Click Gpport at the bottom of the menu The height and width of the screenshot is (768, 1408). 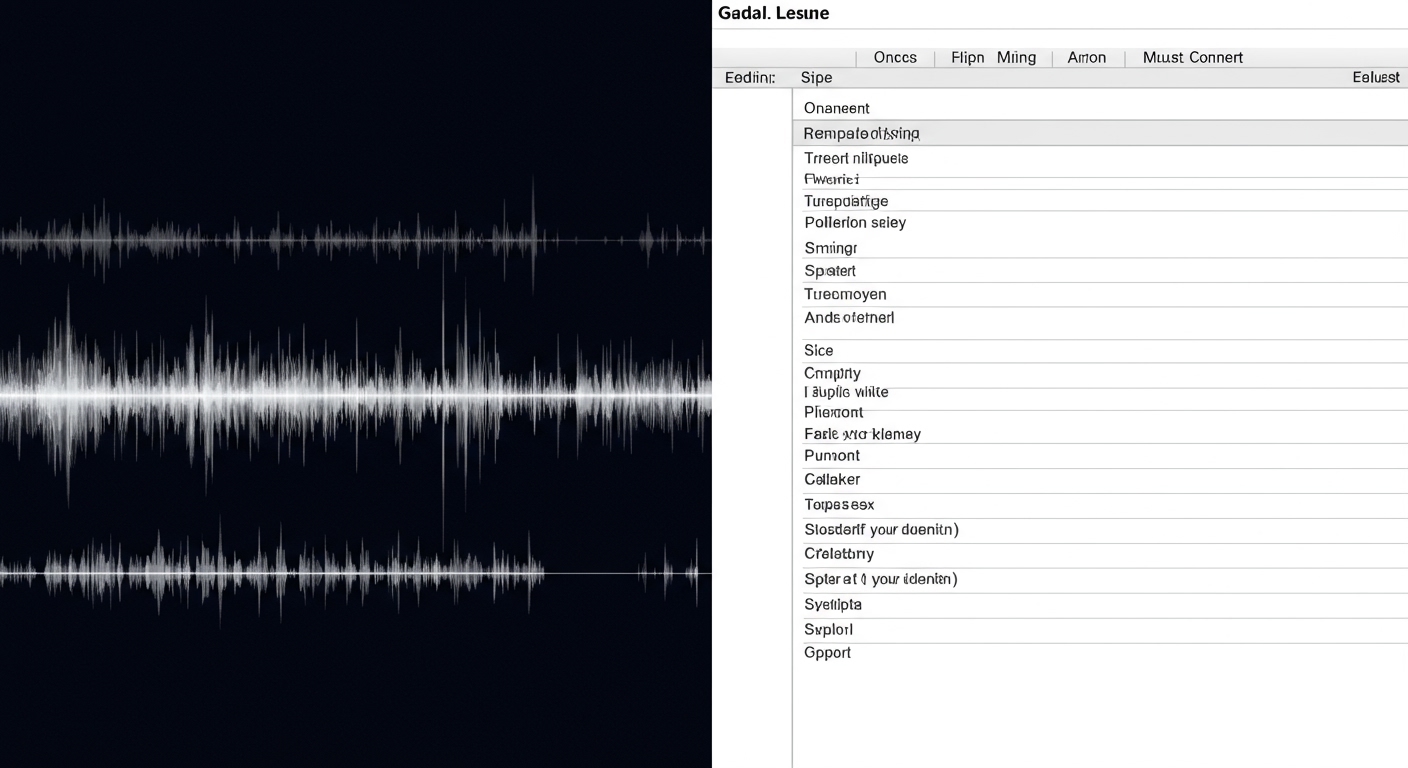click(826, 652)
